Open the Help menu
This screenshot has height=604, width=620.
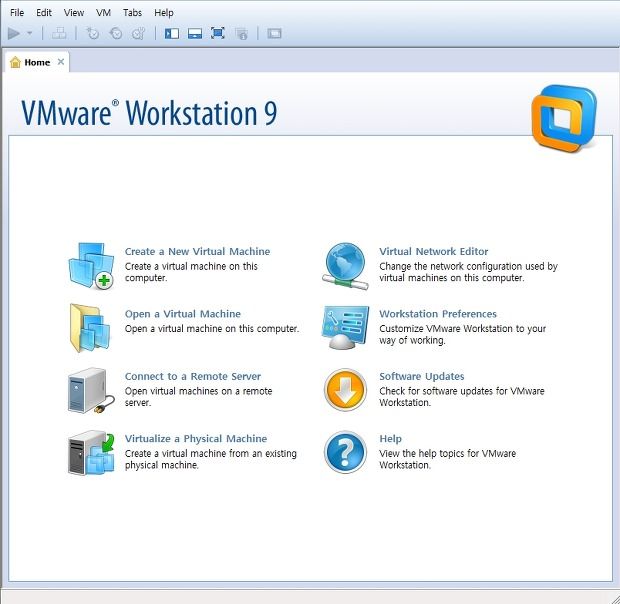164,13
